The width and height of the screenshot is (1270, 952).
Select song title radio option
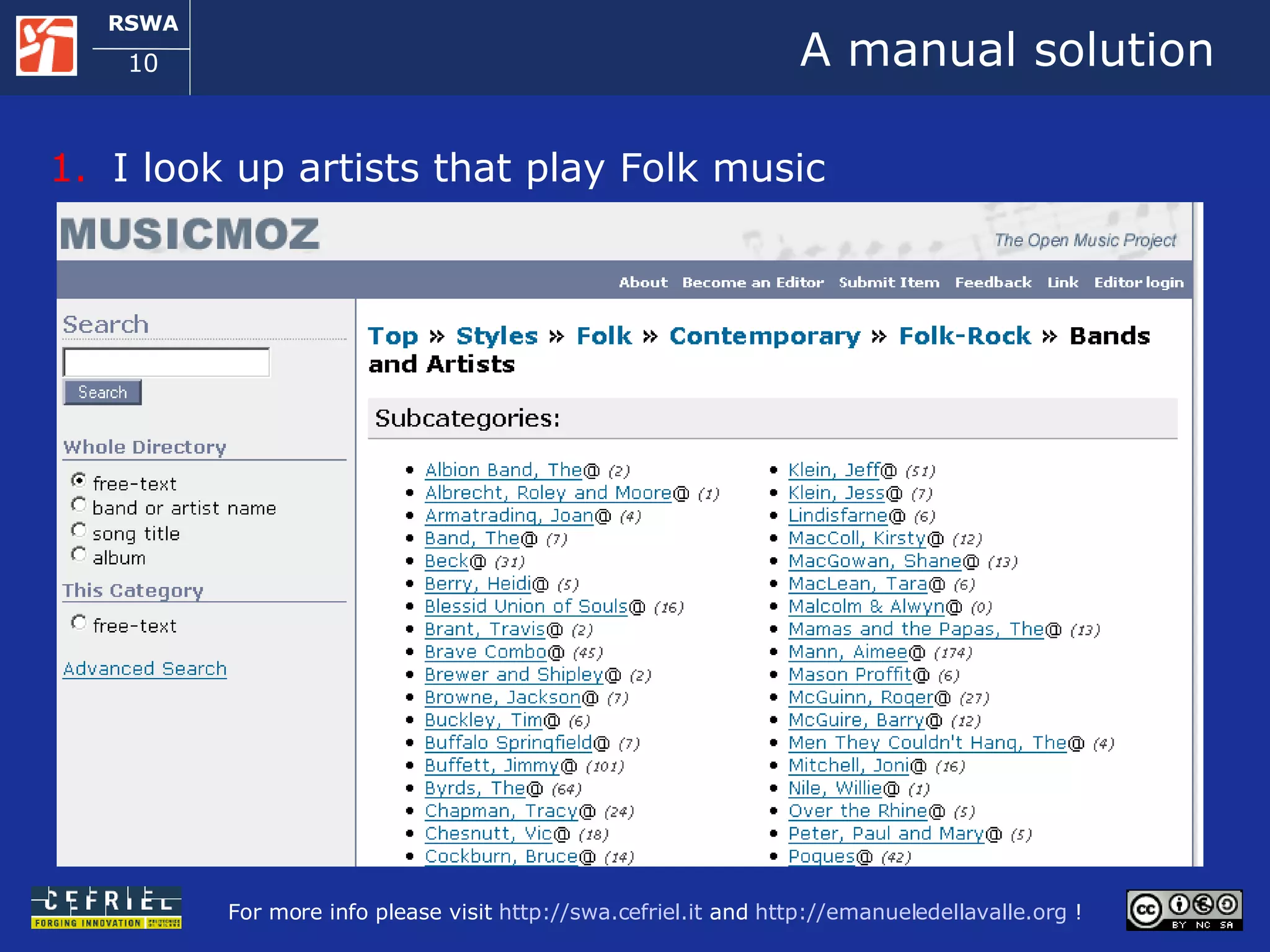click(x=79, y=531)
